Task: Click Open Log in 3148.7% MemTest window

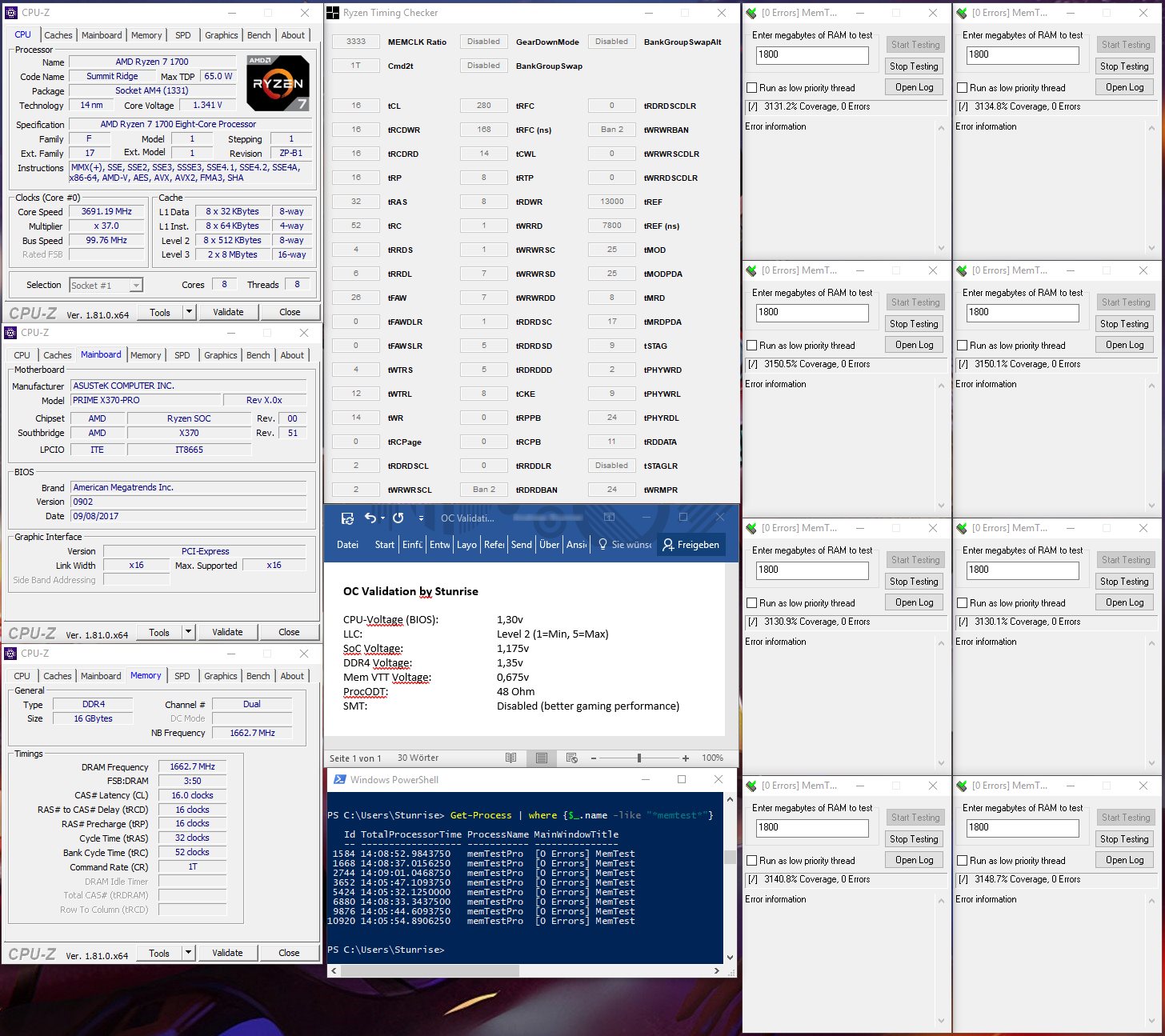Action: (x=1124, y=860)
